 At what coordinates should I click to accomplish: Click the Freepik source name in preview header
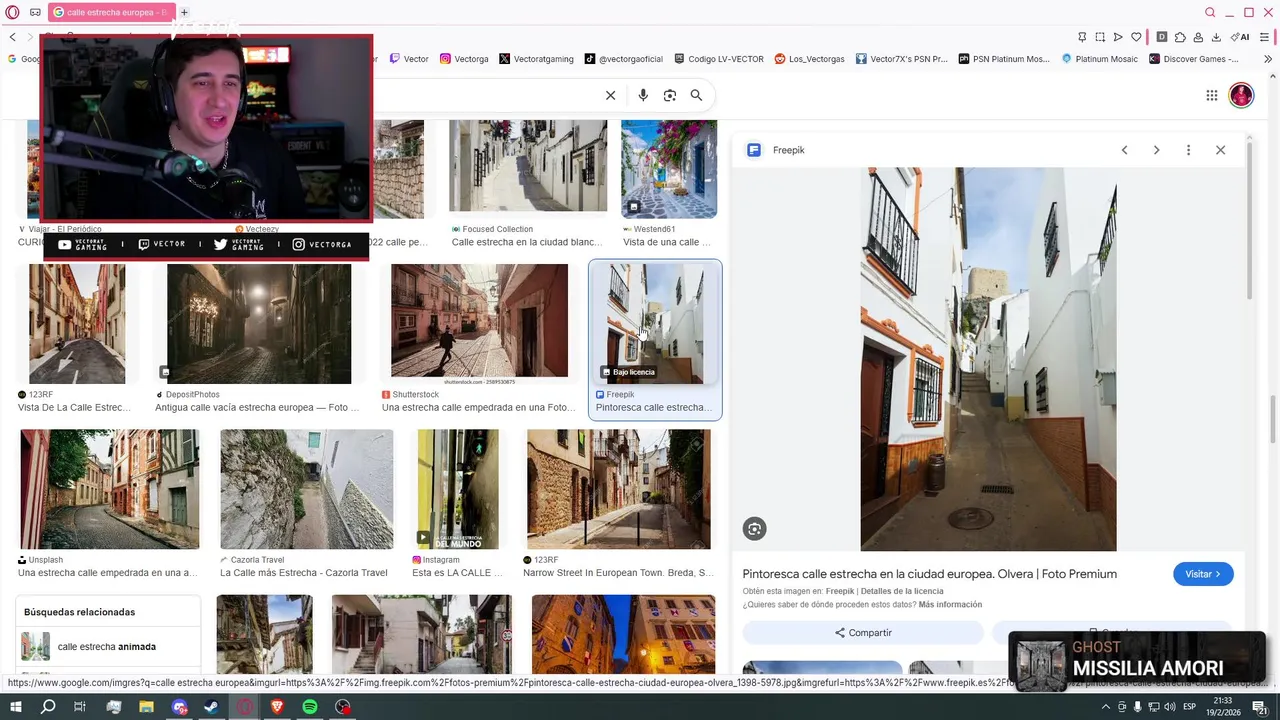pos(788,150)
